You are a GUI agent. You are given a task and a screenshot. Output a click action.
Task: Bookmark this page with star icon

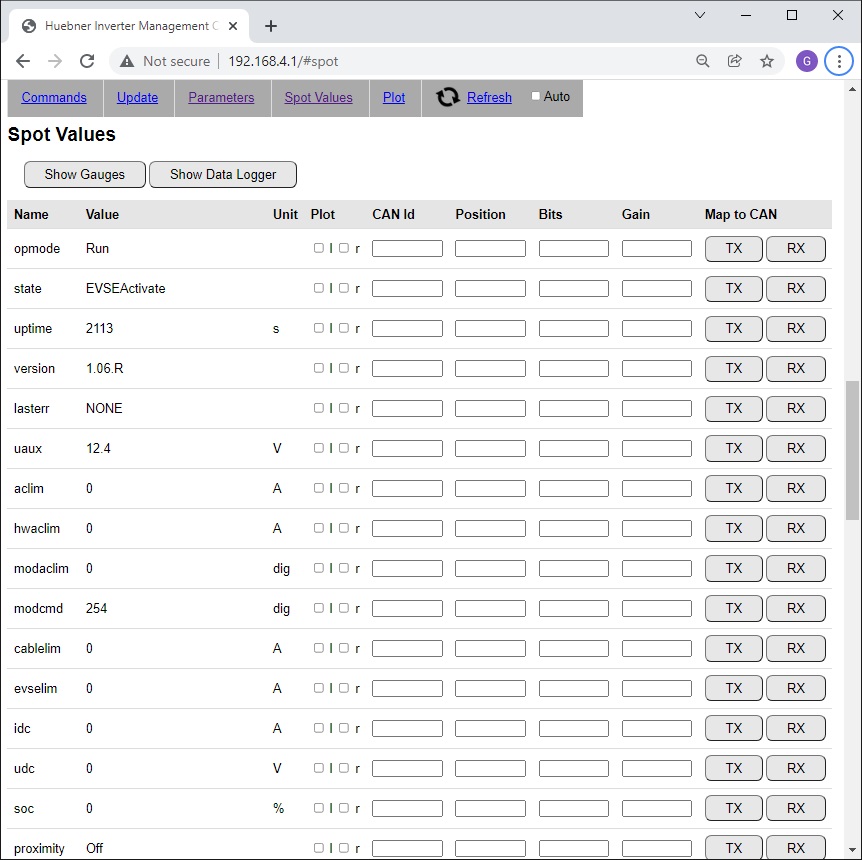point(767,61)
